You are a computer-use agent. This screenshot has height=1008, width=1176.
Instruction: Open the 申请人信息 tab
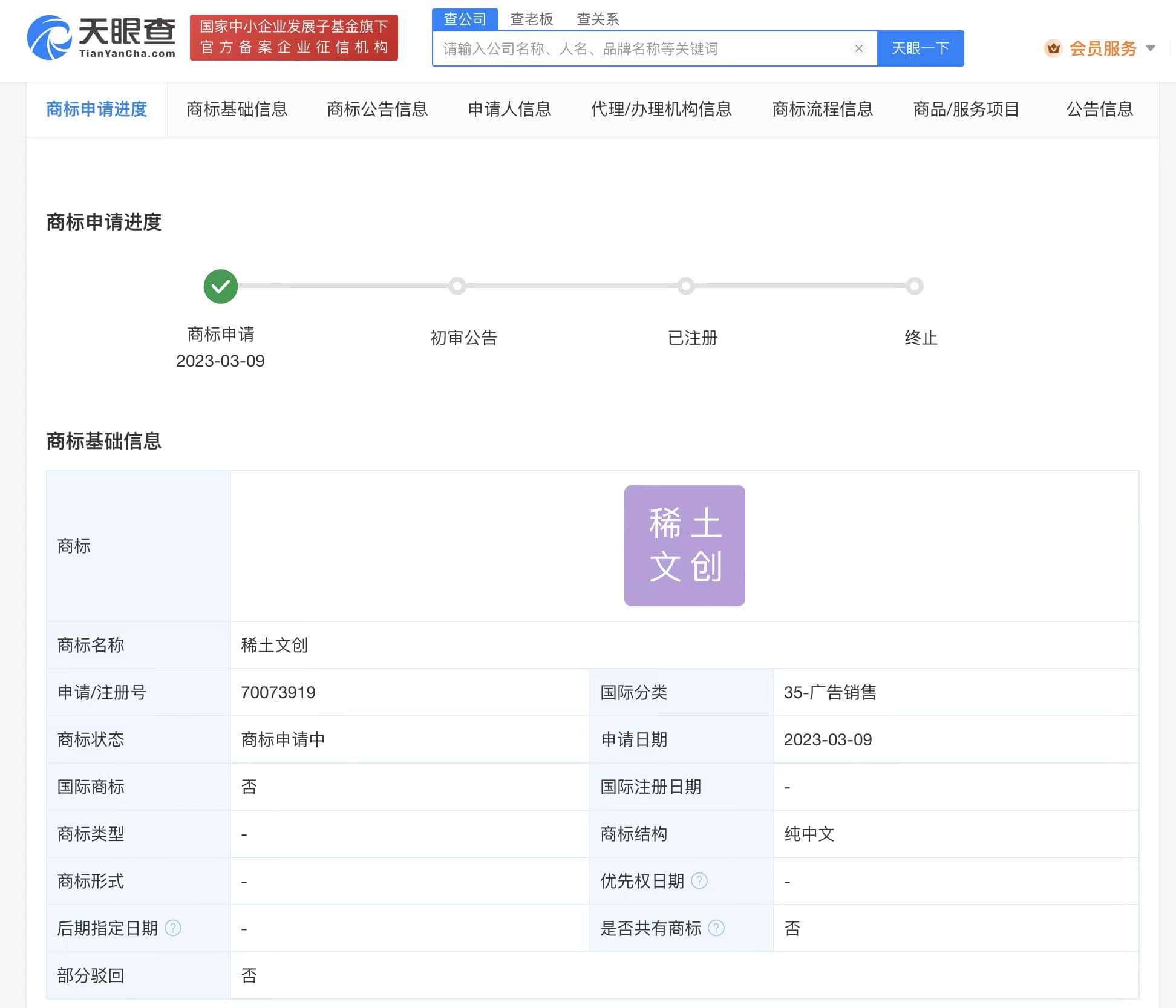point(509,110)
